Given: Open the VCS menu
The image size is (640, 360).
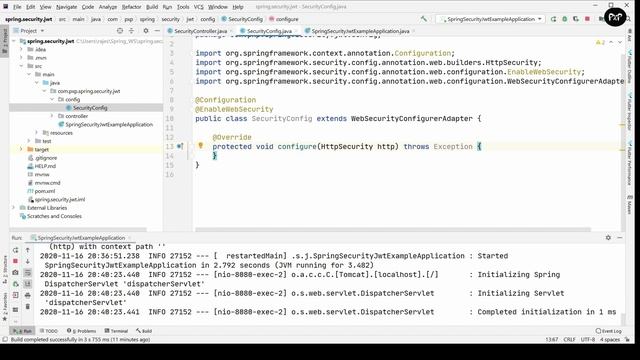Looking at the screenshot, I should (199, 7).
